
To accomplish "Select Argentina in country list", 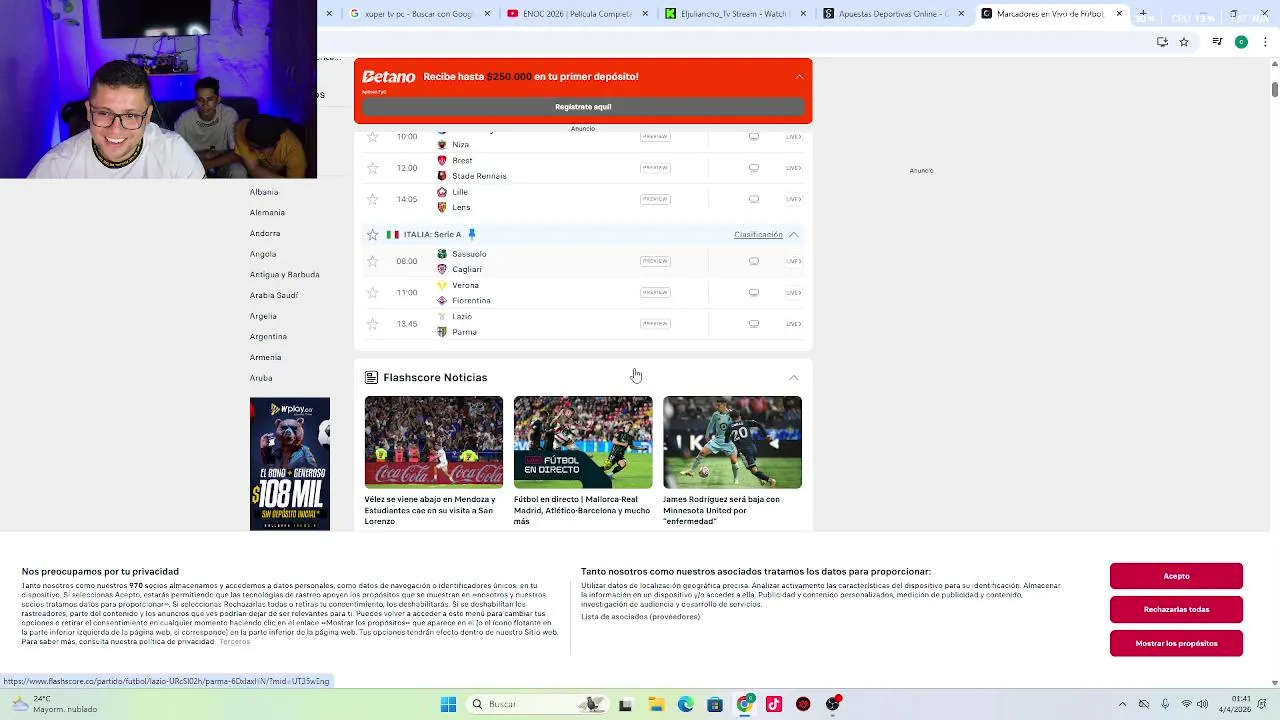I will tap(268, 337).
